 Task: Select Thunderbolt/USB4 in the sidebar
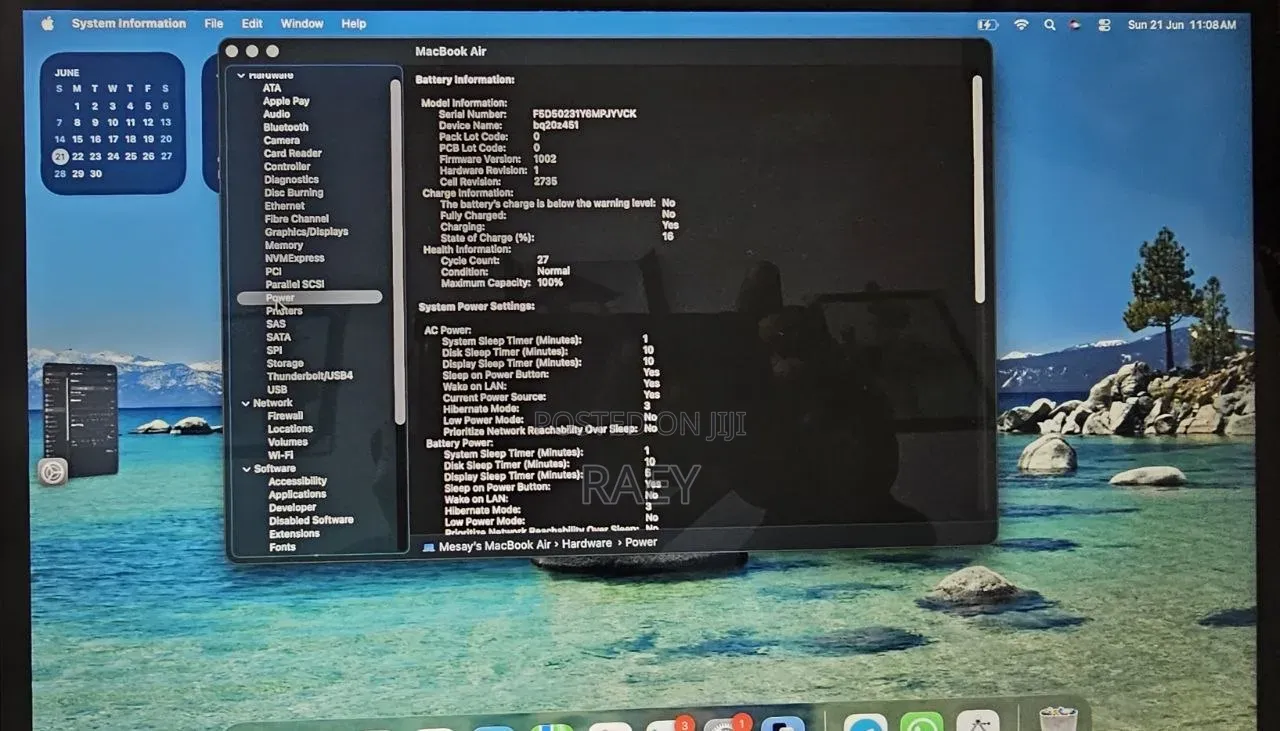coord(310,376)
